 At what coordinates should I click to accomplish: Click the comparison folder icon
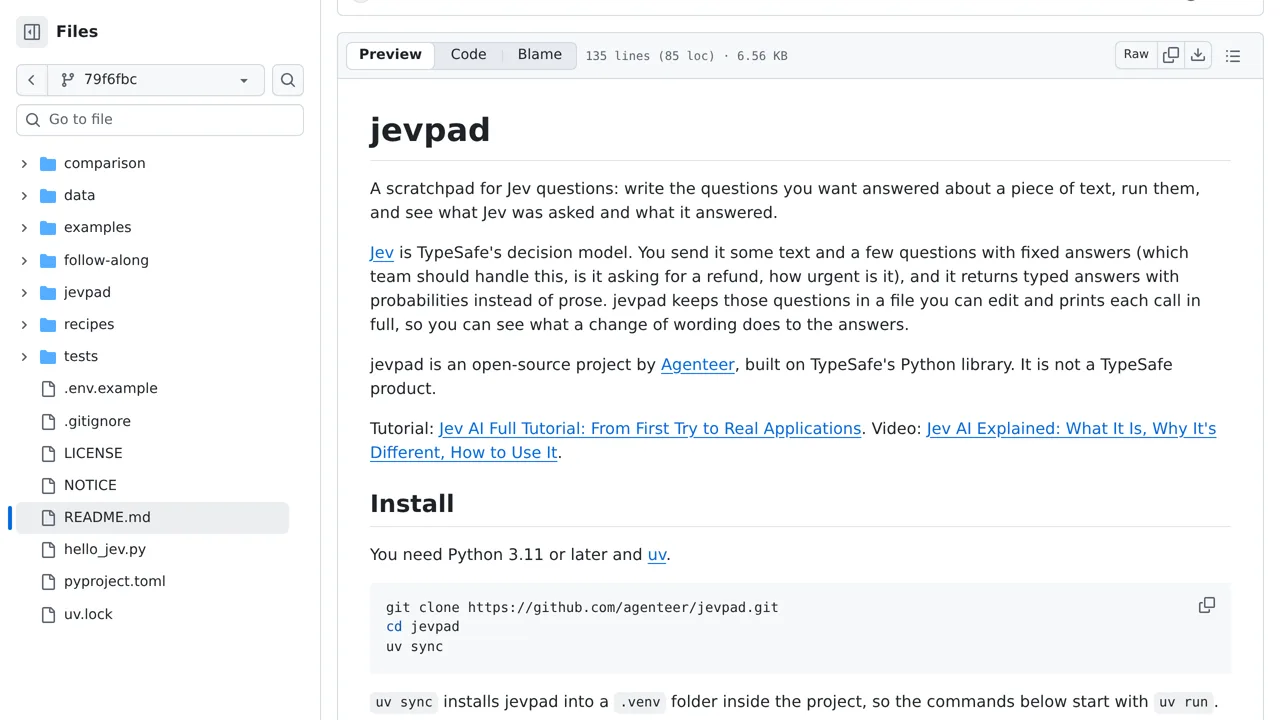point(48,163)
